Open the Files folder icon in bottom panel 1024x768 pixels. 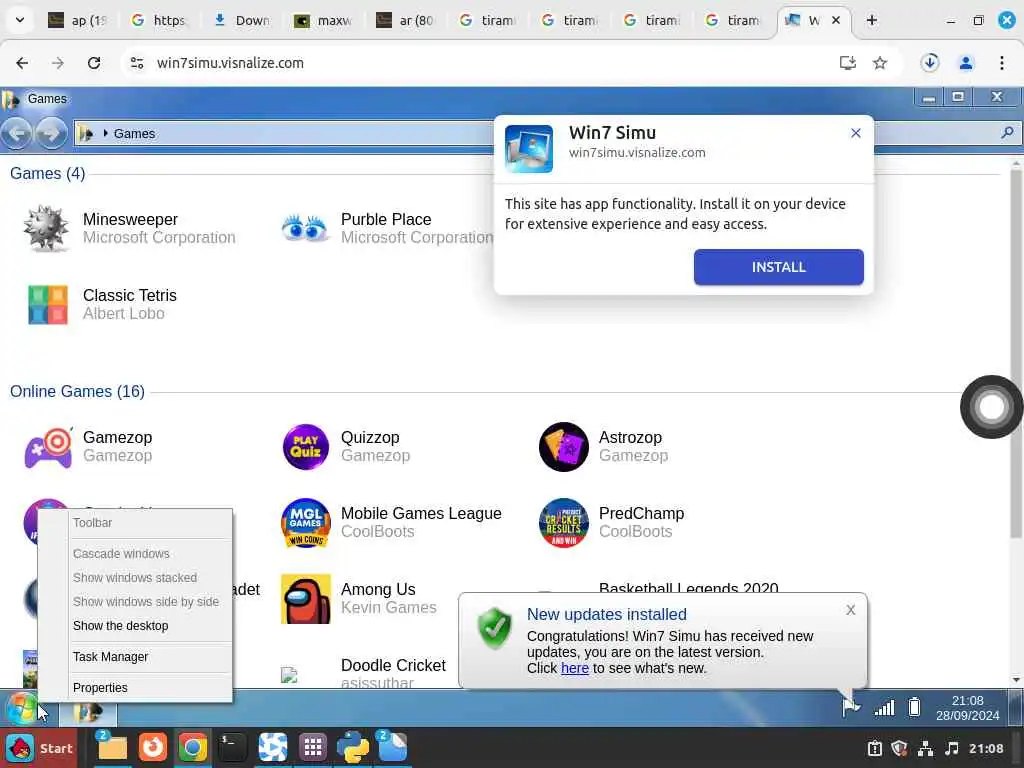point(112,748)
